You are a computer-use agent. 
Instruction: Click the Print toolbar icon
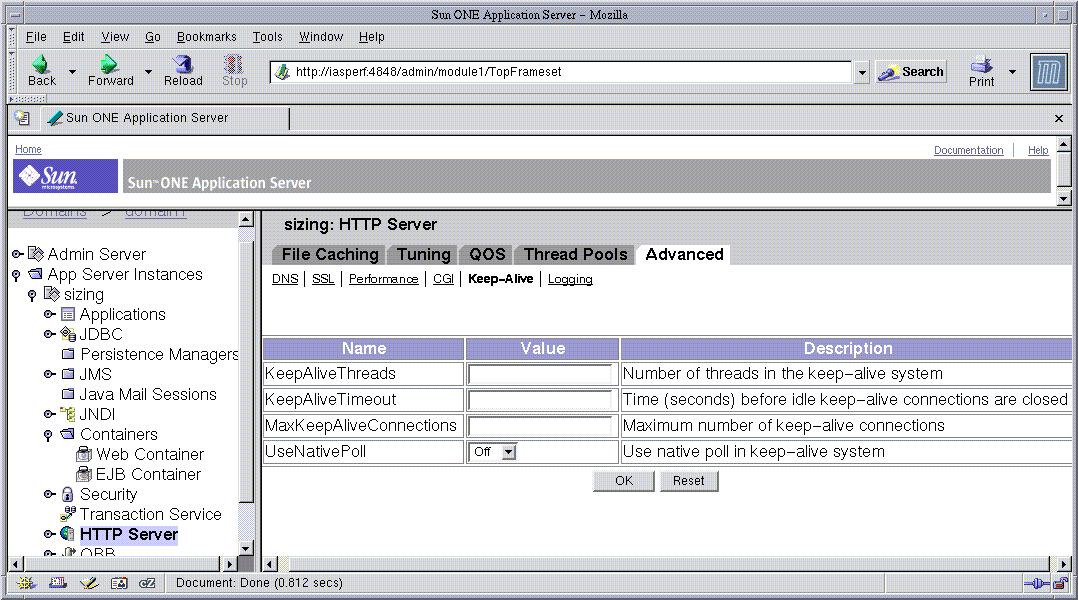point(981,64)
